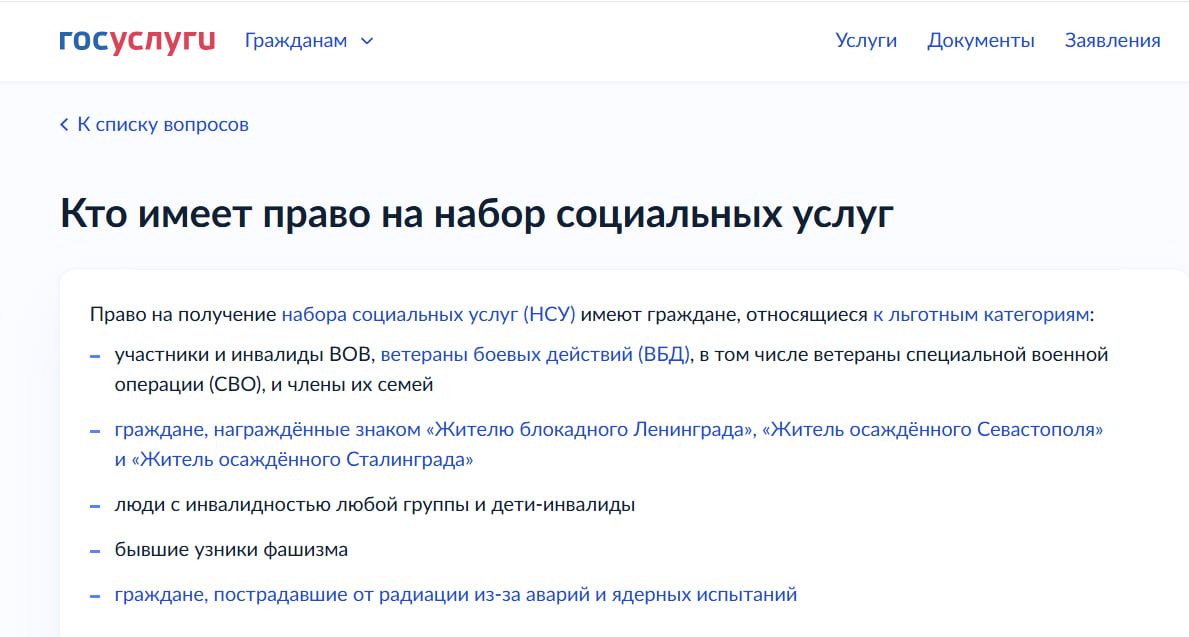Open the Документы menu item

point(980,40)
